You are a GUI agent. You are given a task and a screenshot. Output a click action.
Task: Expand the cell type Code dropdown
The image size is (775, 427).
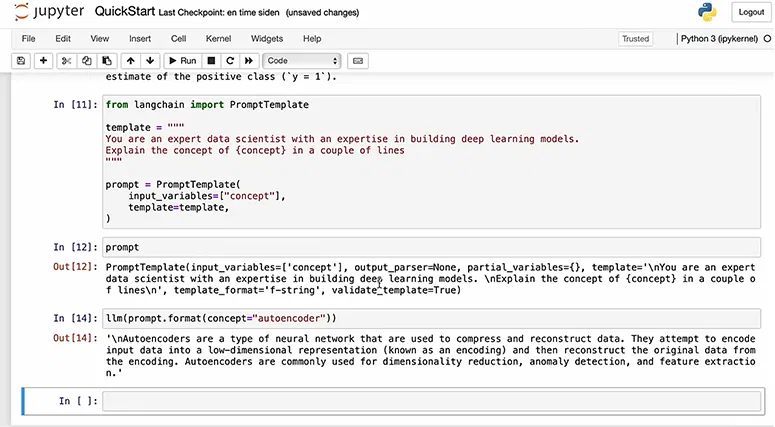302,61
